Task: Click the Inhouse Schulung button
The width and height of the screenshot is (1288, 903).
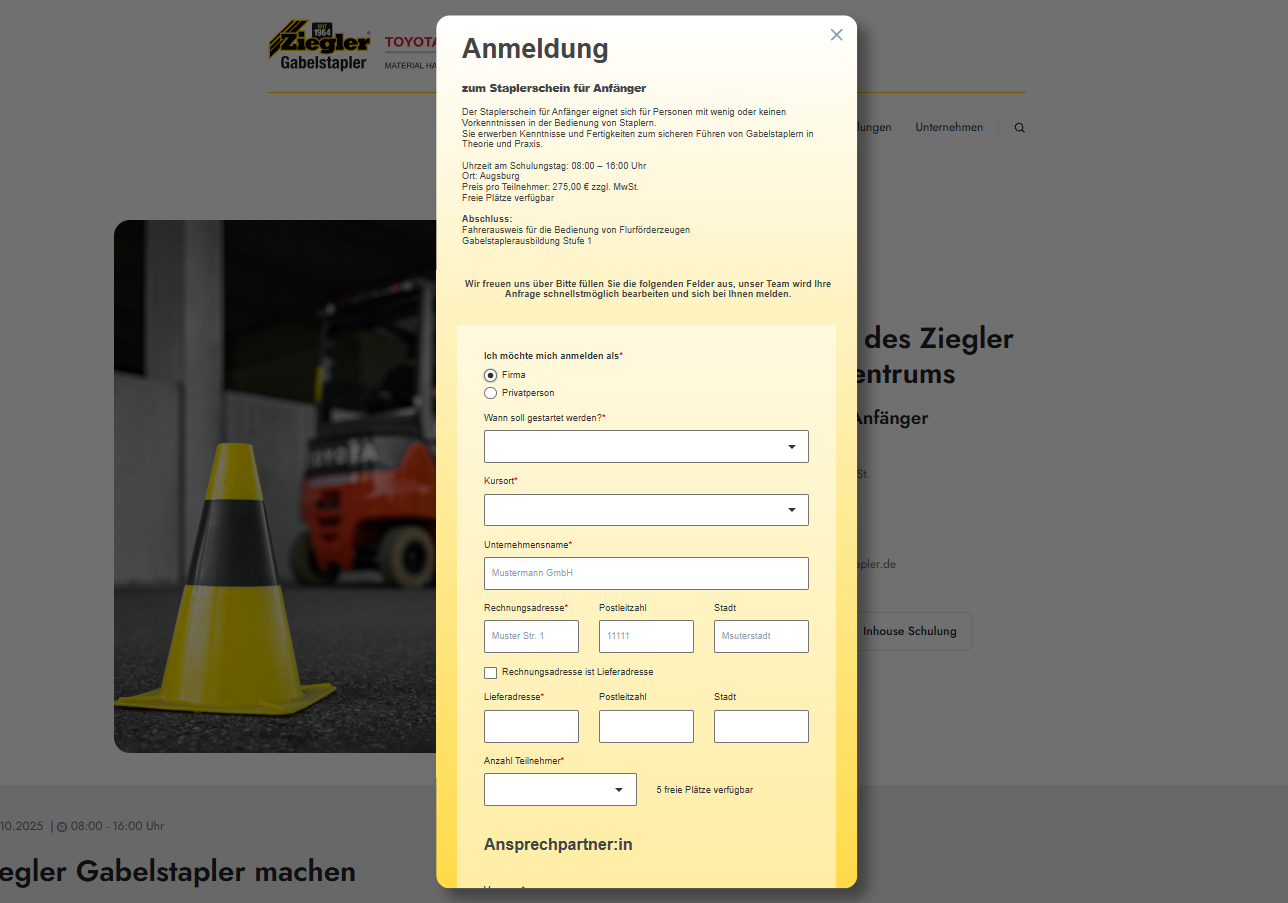Action: (910, 631)
